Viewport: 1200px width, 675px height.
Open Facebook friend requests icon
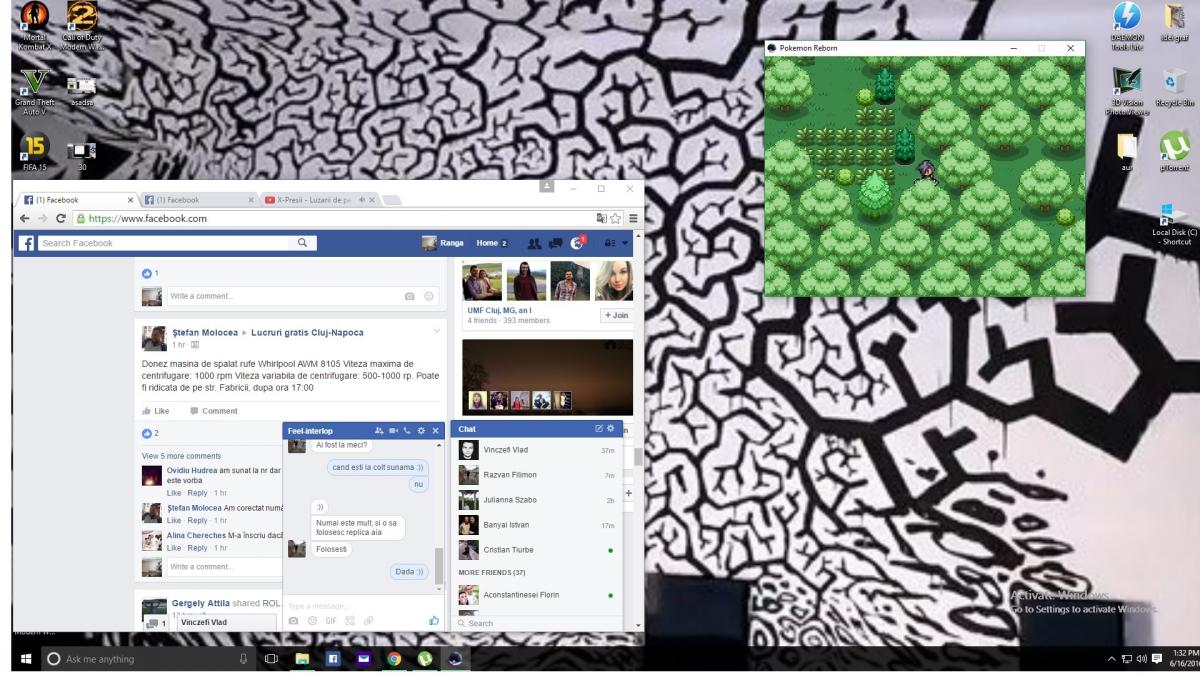pos(534,243)
